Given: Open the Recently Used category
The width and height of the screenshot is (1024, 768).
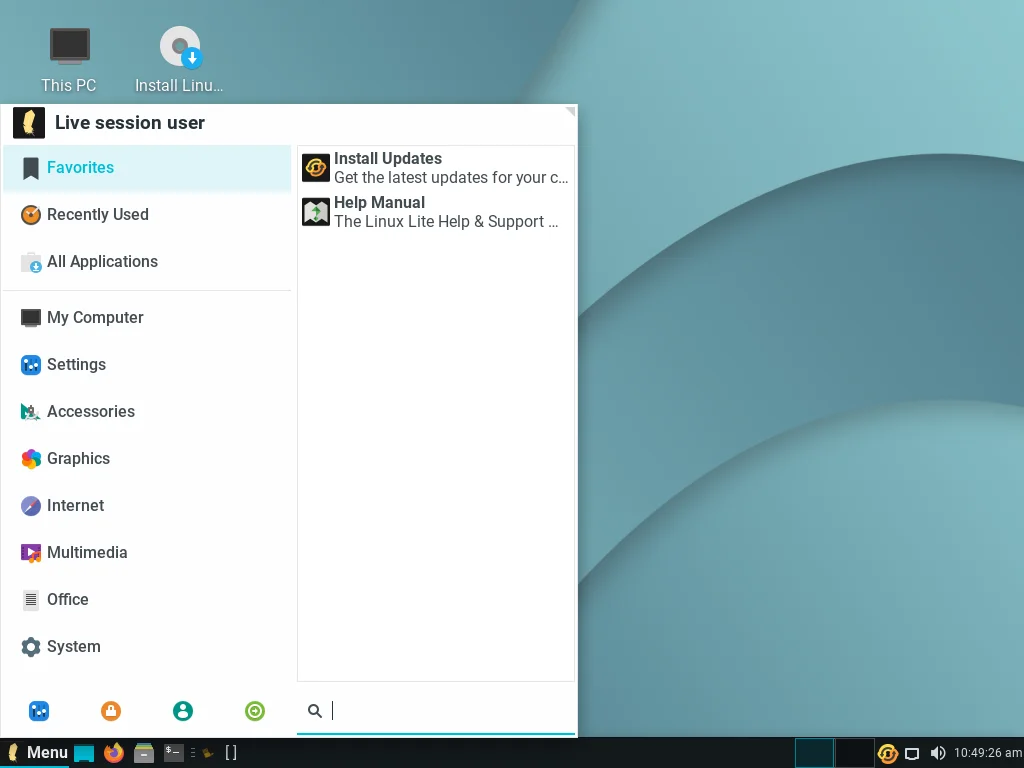Looking at the screenshot, I should 147,215.
